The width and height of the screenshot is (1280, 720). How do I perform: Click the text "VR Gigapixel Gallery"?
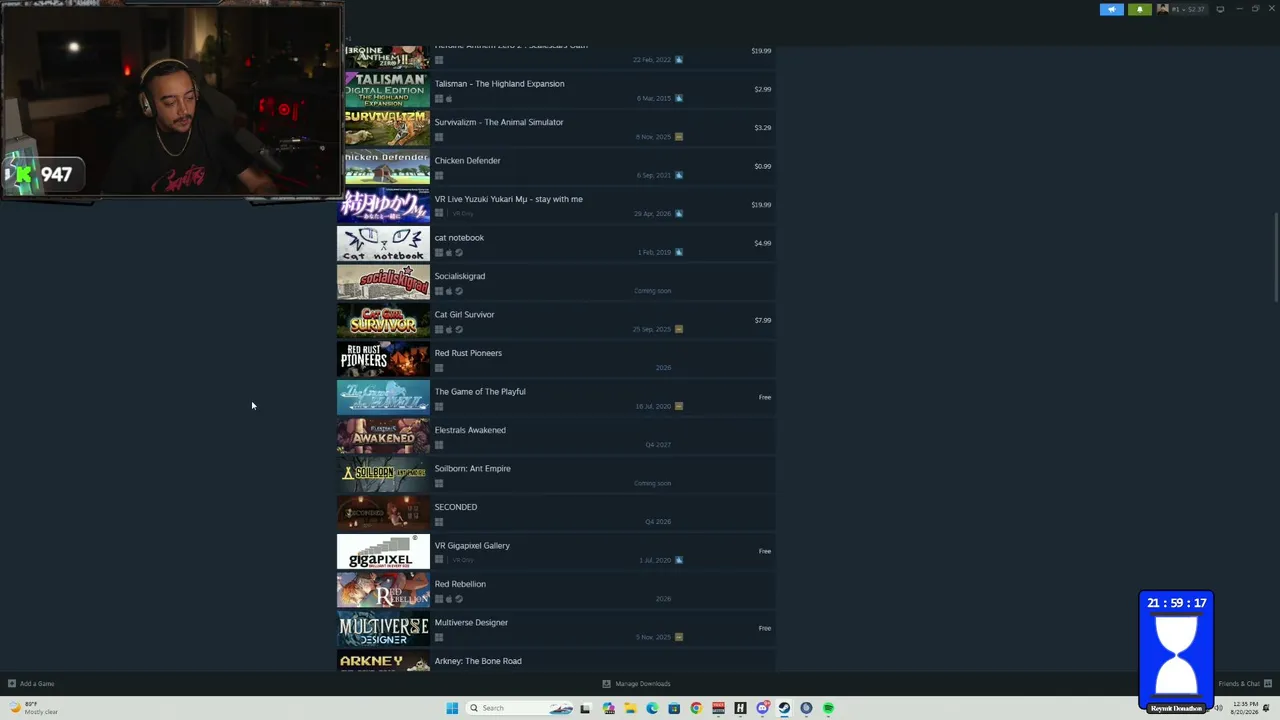[x=472, y=546]
